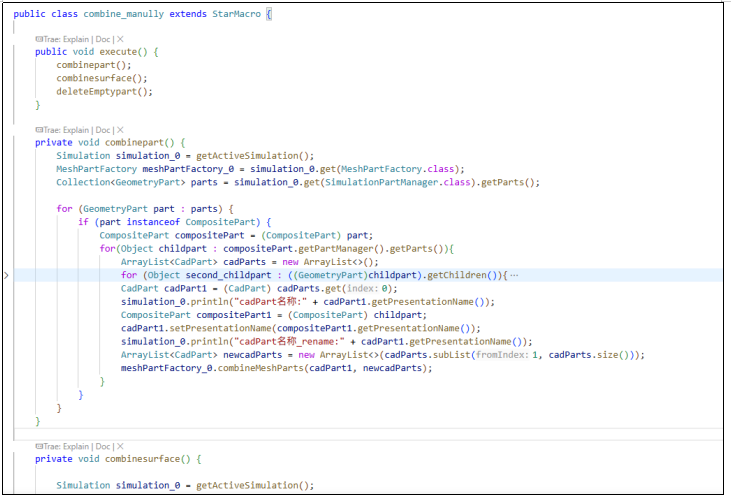The image size is (731, 500).
Task: Click 'instanceof' keyword in the if statement
Action: tap(153, 222)
